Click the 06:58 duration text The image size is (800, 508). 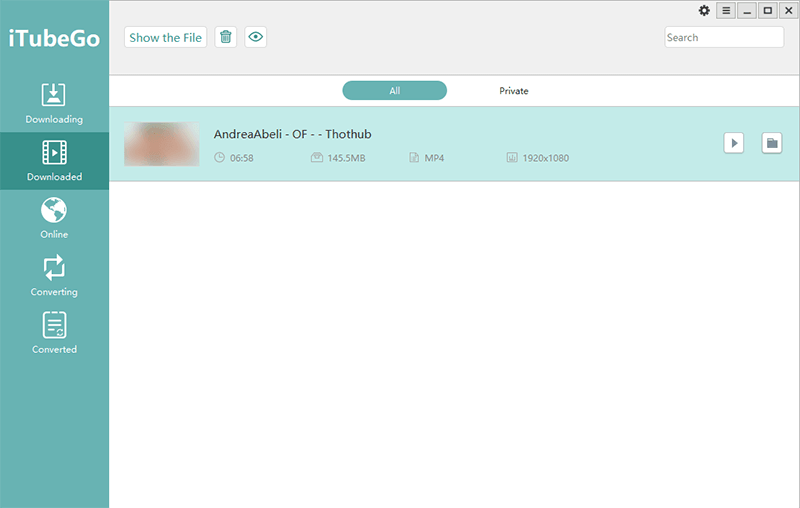pos(242,158)
